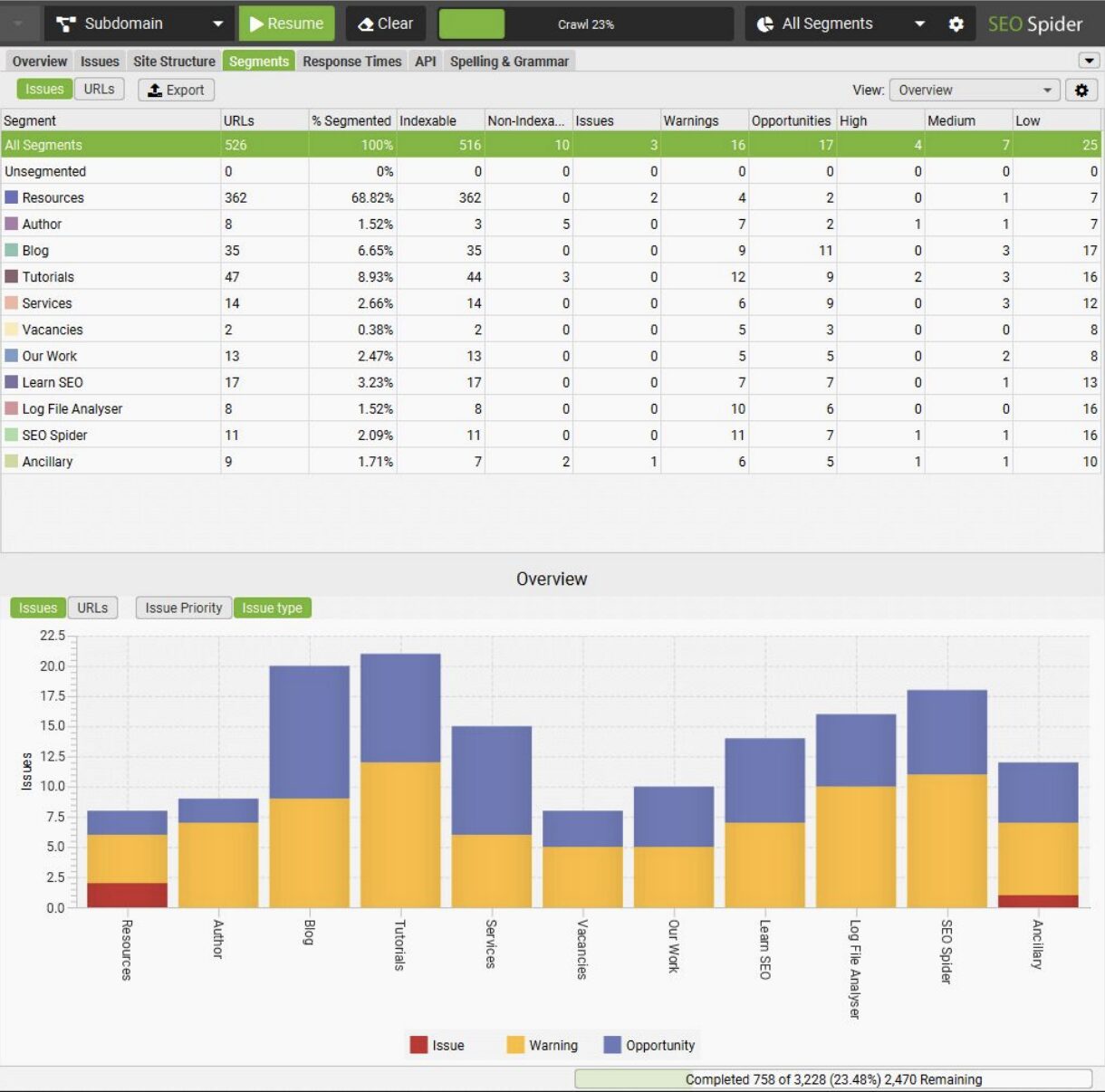Click the Author segment color swatch
The image size is (1105, 1092).
click(x=12, y=224)
